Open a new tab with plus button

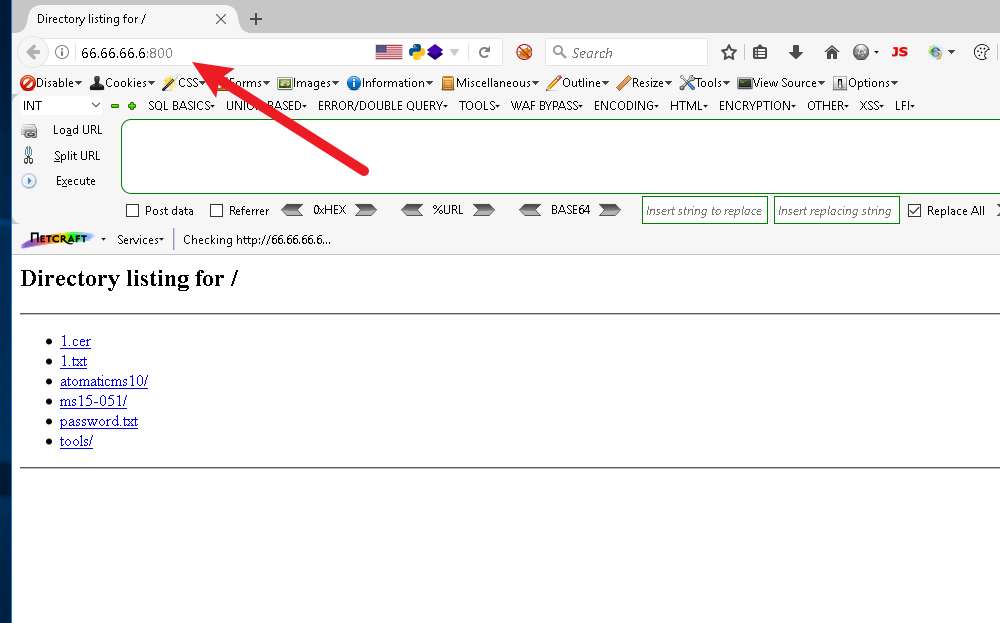[x=256, y=19]
